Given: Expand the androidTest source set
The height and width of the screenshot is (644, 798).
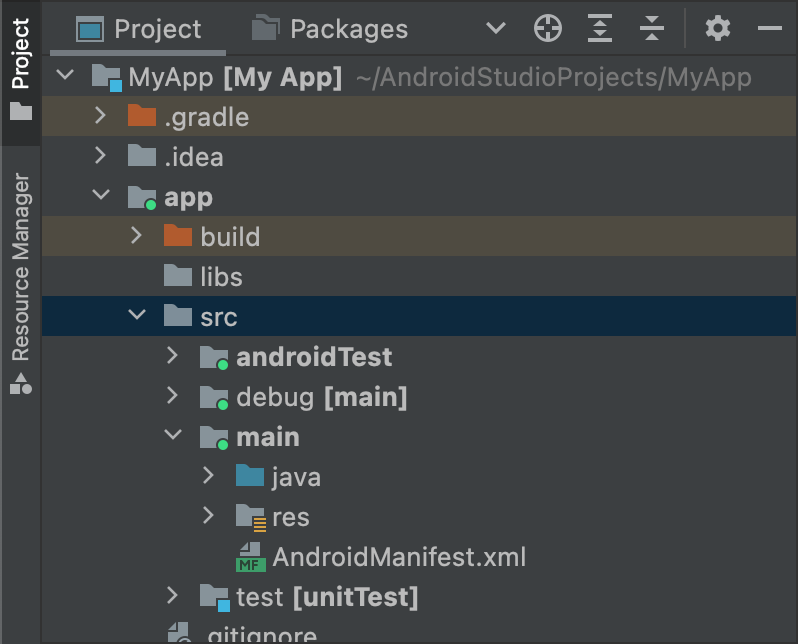Looking at the screenshot, I should [x=172, y=357].
